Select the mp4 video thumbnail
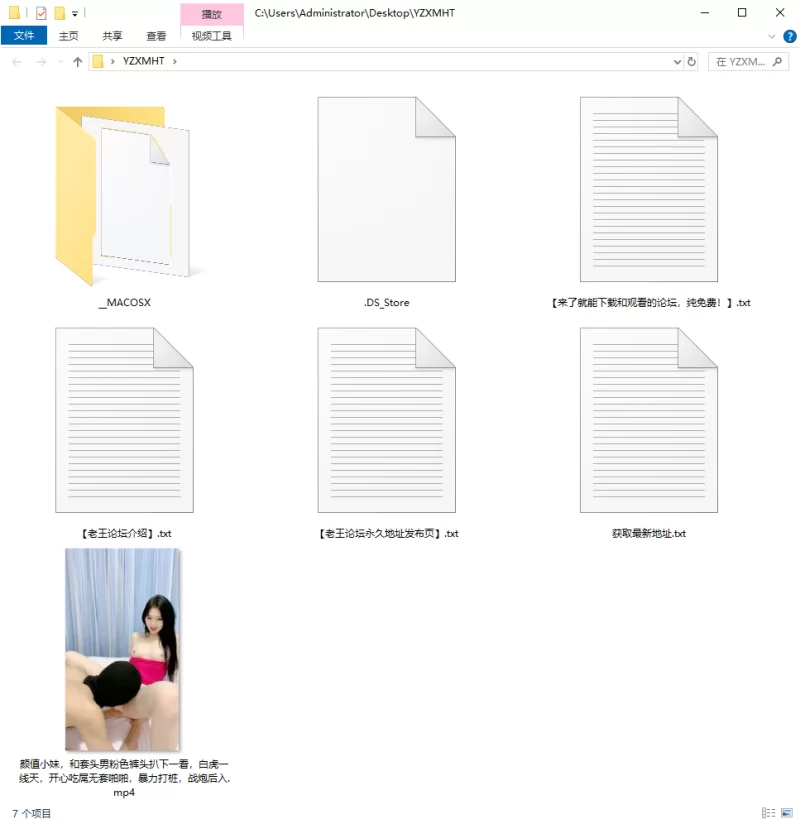 click(122, 649)
